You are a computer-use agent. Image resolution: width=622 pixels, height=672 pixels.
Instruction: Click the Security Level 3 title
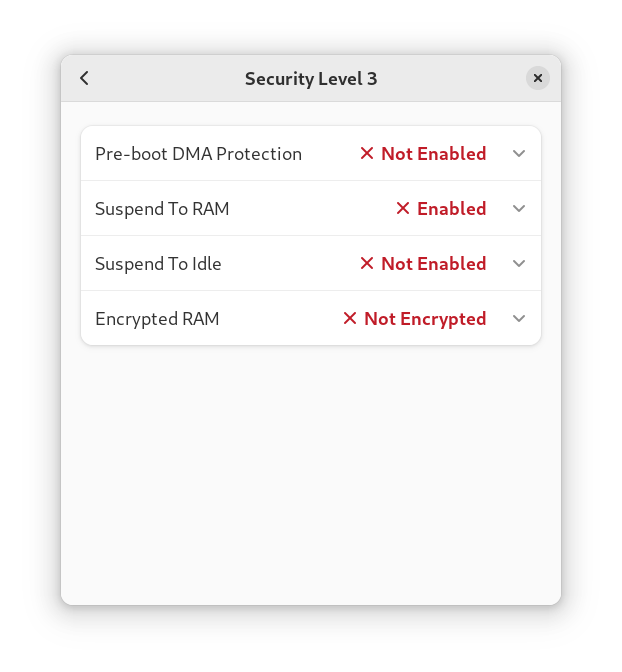(311, 79)
